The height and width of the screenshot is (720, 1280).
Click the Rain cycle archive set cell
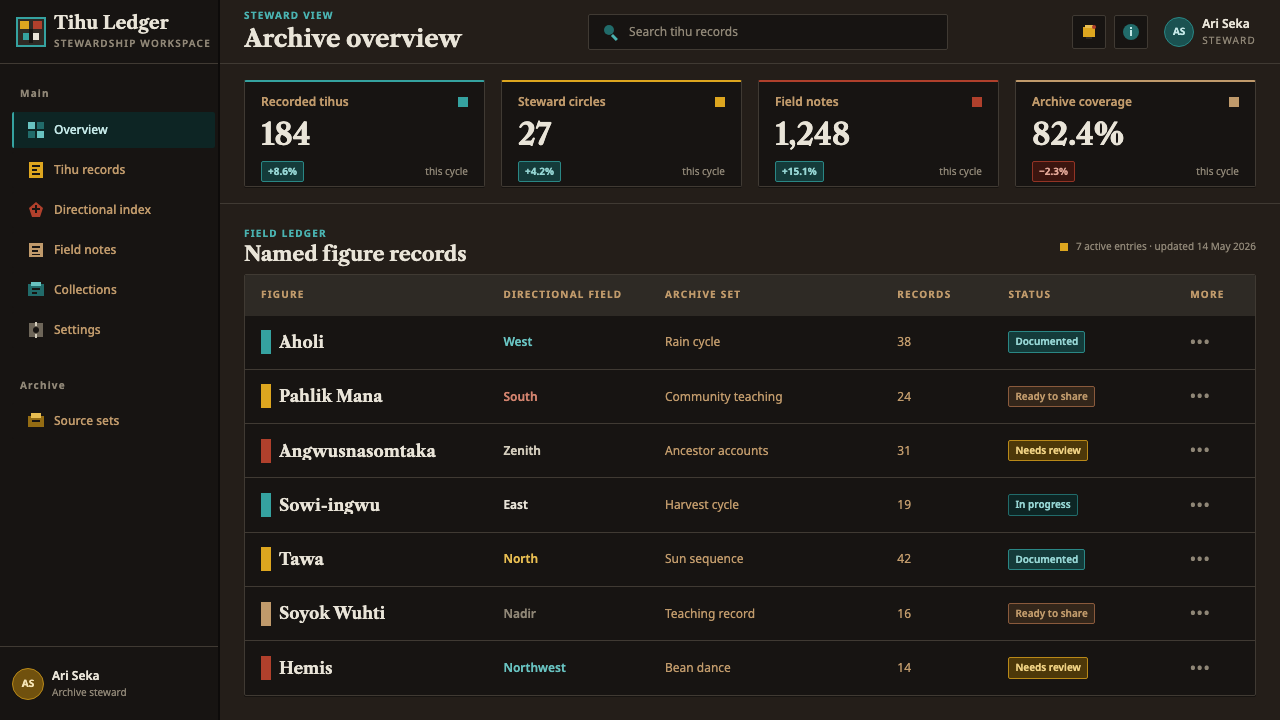(692, 342)
